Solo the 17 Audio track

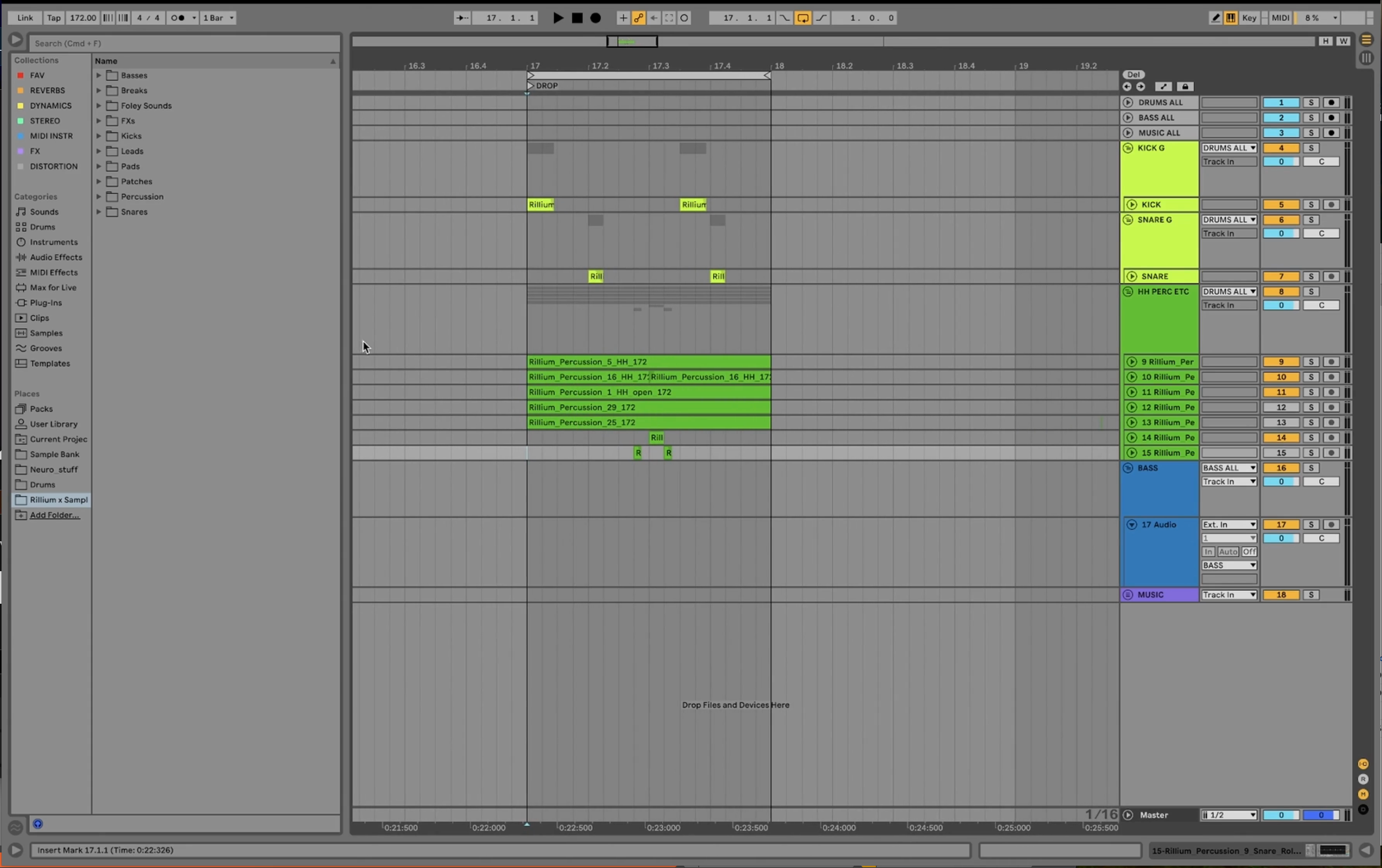point(1311,525)
